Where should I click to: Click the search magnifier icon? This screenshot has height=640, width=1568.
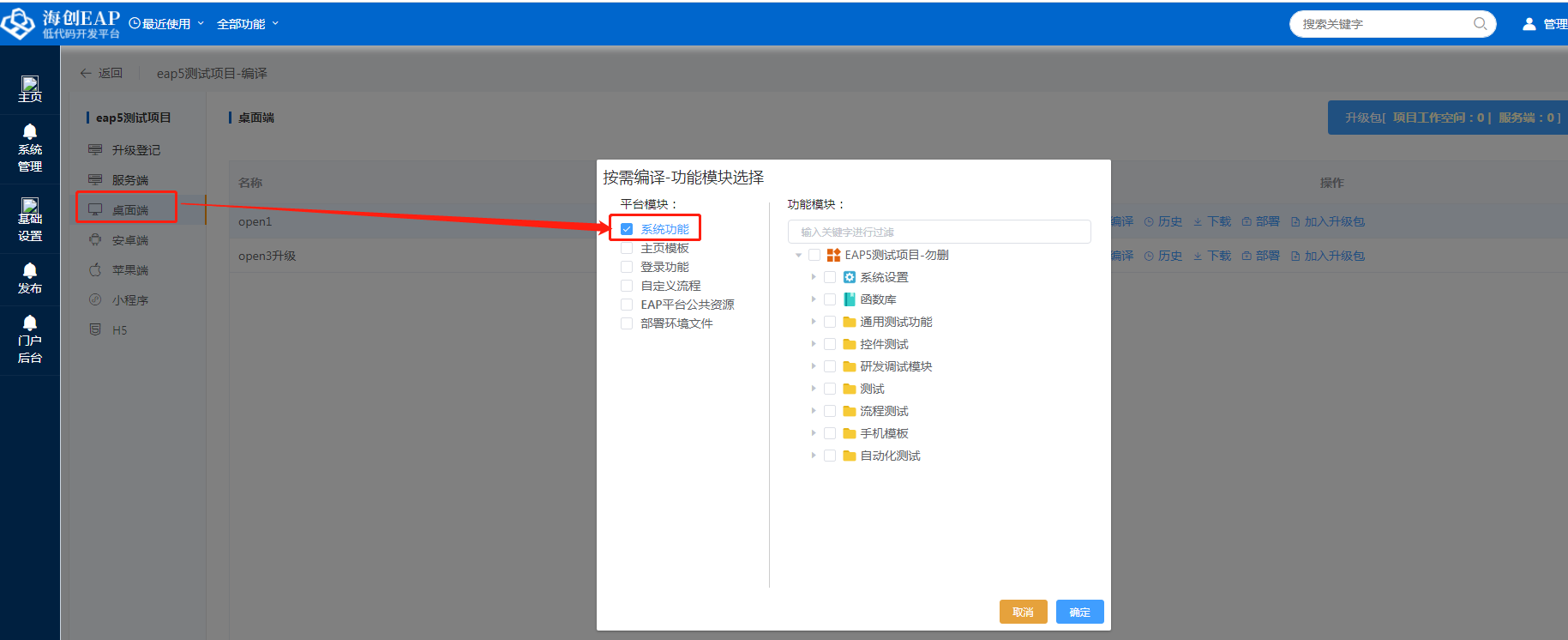[1480, 24]
